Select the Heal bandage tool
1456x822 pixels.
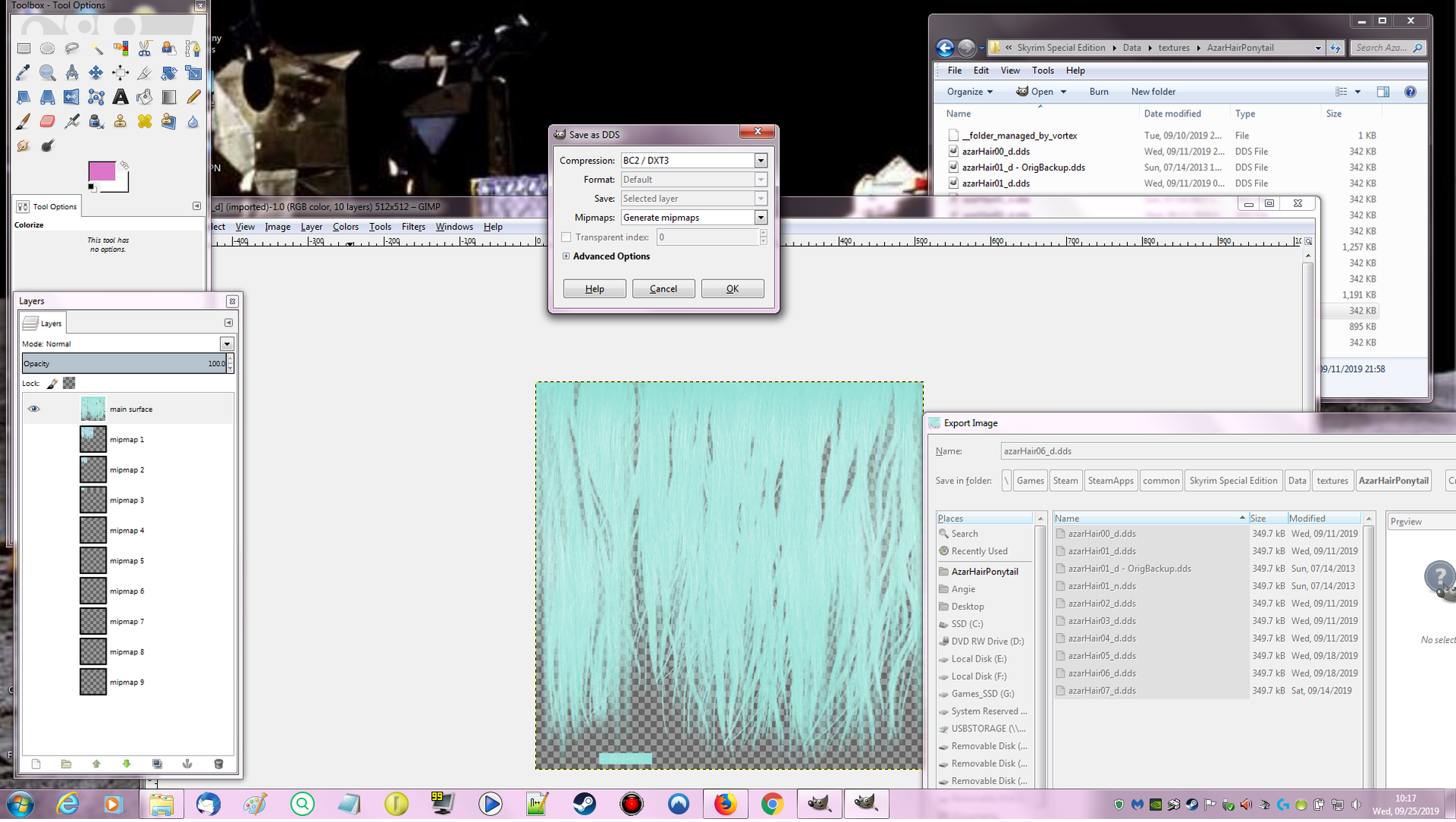pyautogui.click(x=145, y=122)
